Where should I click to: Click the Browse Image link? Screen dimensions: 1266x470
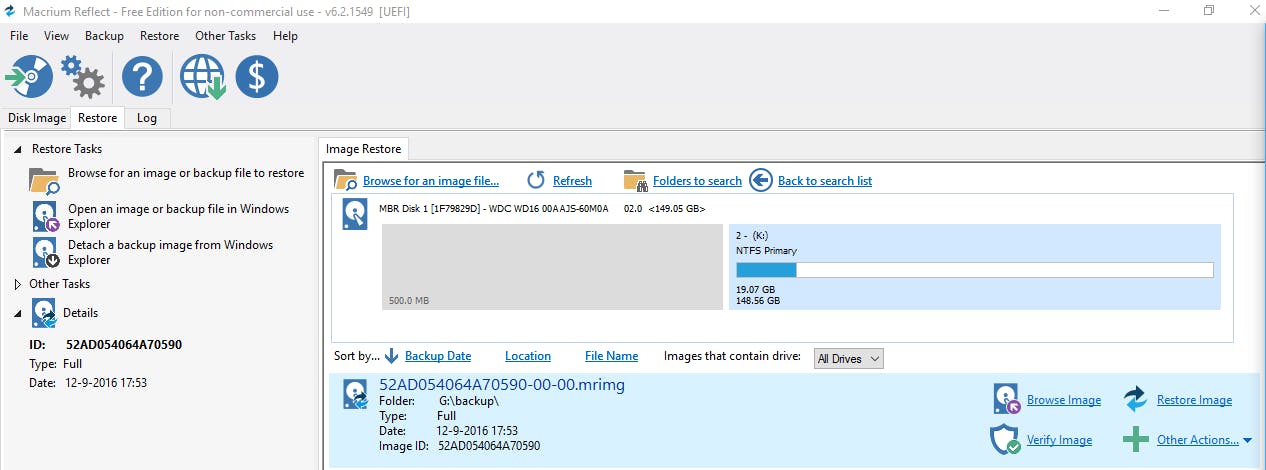pos(1064,400)
